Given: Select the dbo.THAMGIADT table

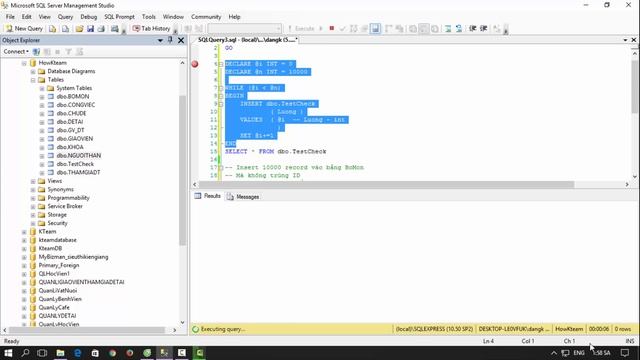Looking at the screenshot, I should click(x=78, y=173).
